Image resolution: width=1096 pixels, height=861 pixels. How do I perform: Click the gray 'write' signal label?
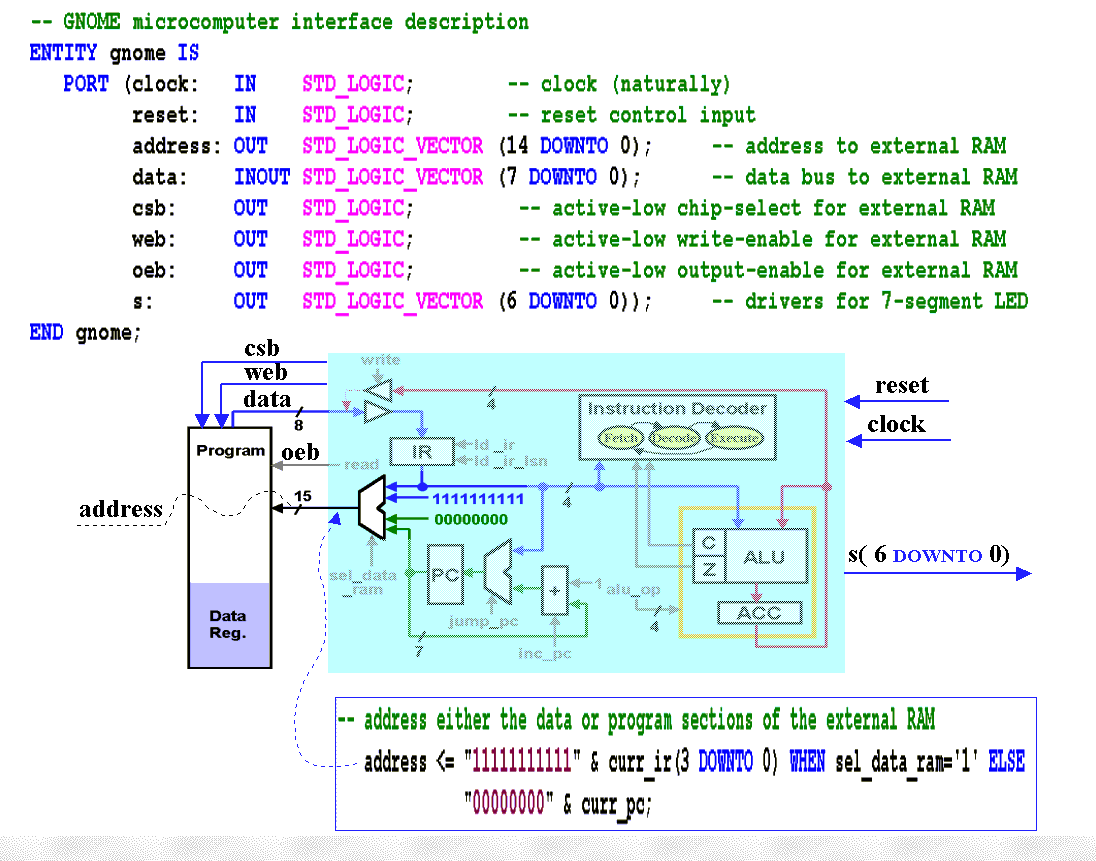380,360
